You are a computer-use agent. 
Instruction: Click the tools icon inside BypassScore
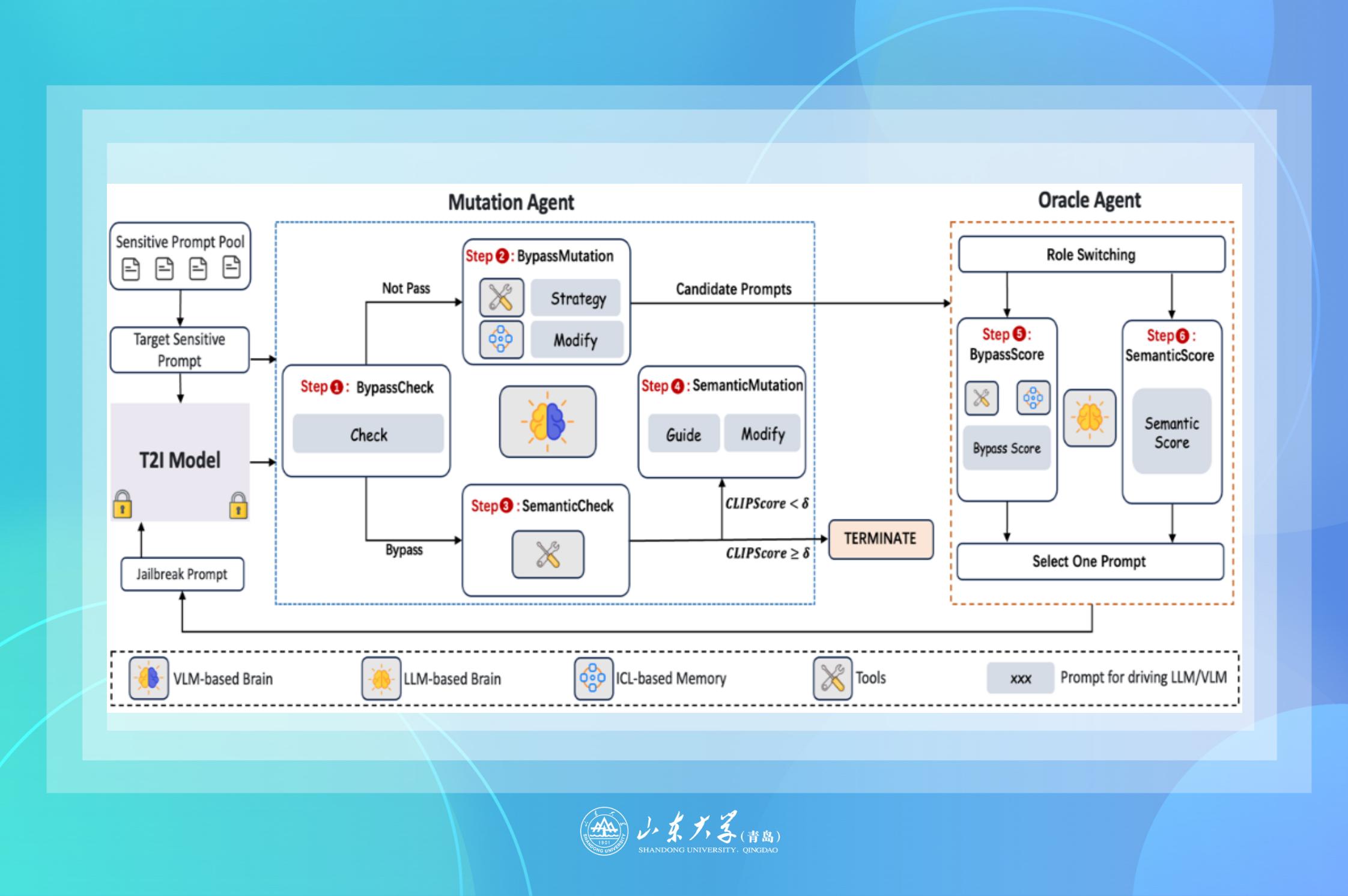pos(982,398)
